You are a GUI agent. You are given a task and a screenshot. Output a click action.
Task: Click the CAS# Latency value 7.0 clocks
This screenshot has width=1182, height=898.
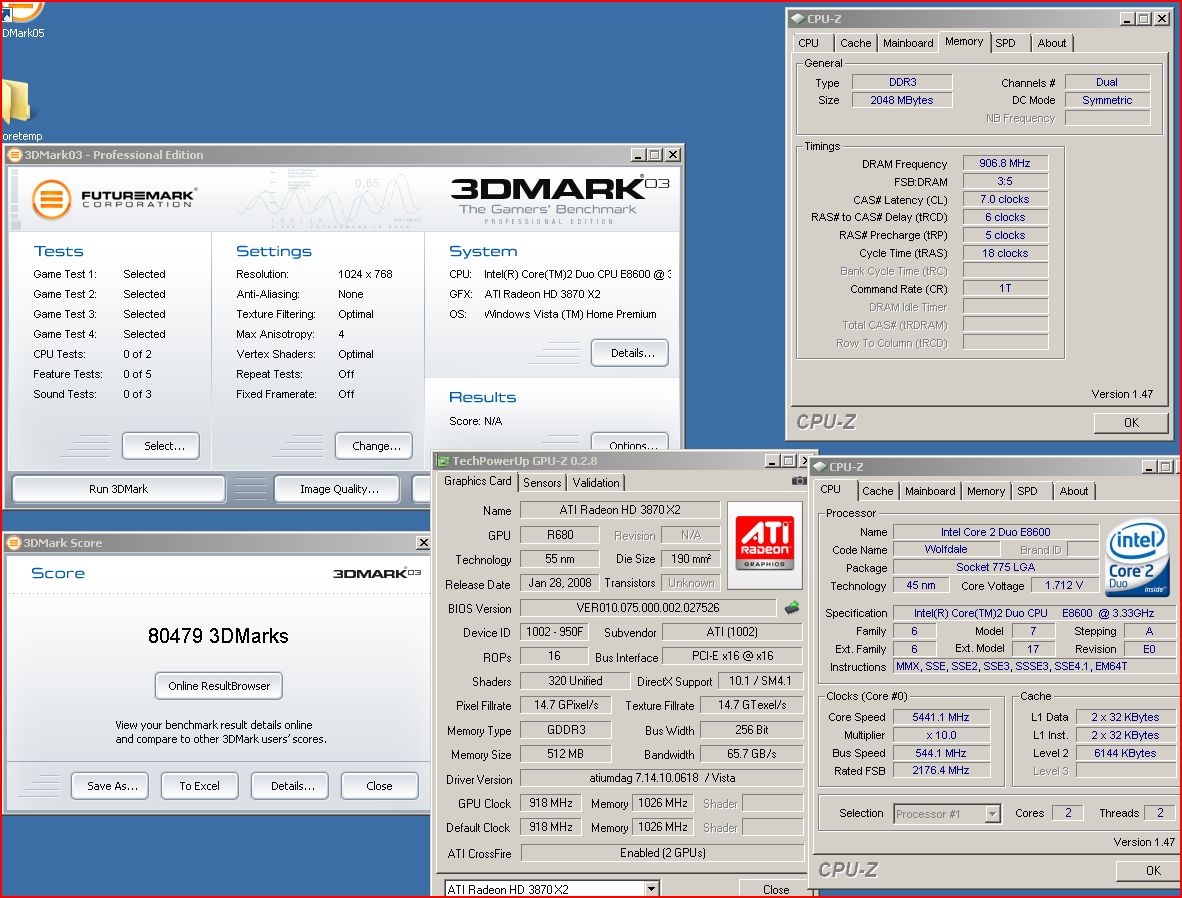pyautogui.click(x=1005, y=199)
